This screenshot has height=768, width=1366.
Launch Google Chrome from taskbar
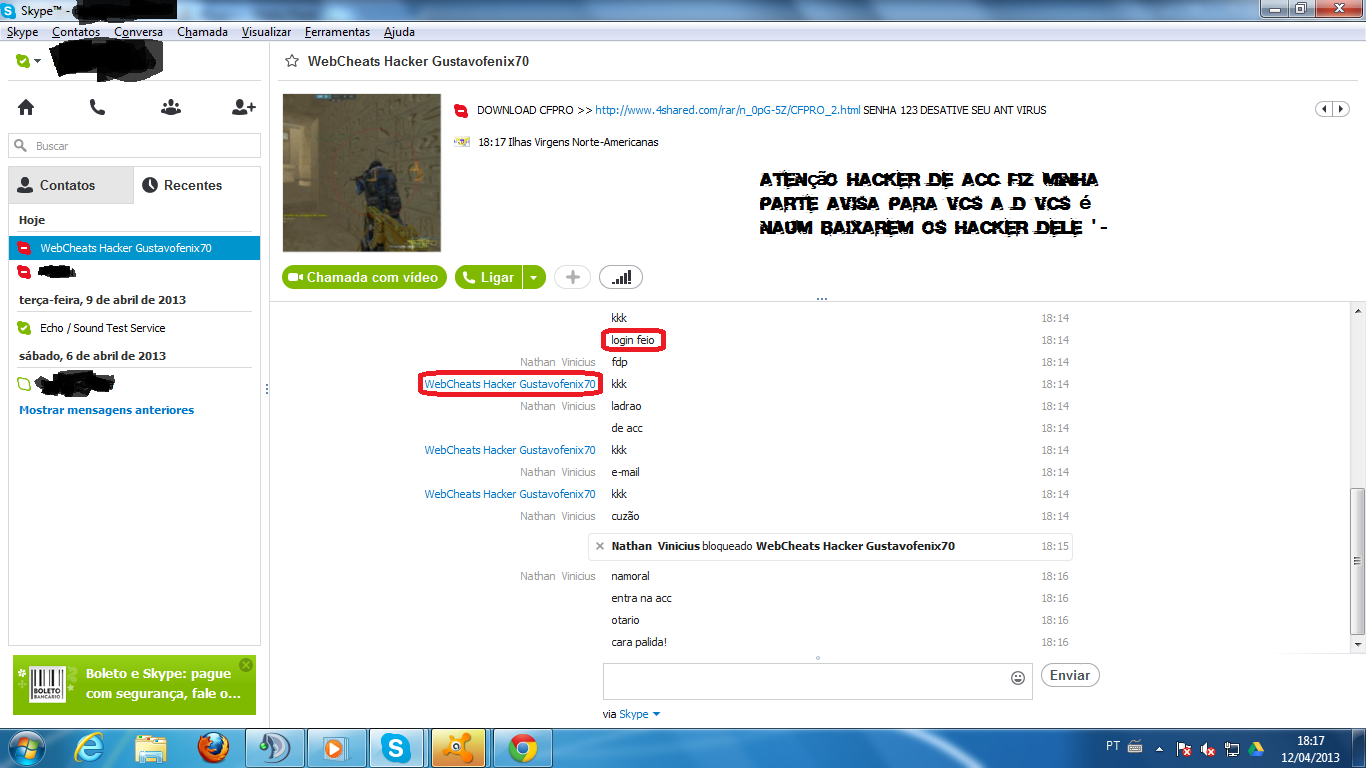(x=521, y=748)
